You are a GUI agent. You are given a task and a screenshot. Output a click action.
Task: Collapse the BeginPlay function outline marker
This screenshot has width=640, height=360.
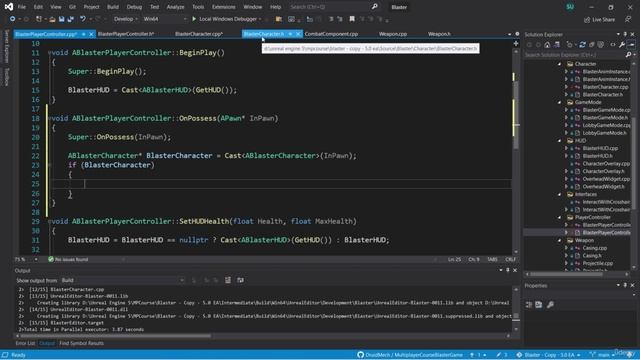(x=49, y=53)
